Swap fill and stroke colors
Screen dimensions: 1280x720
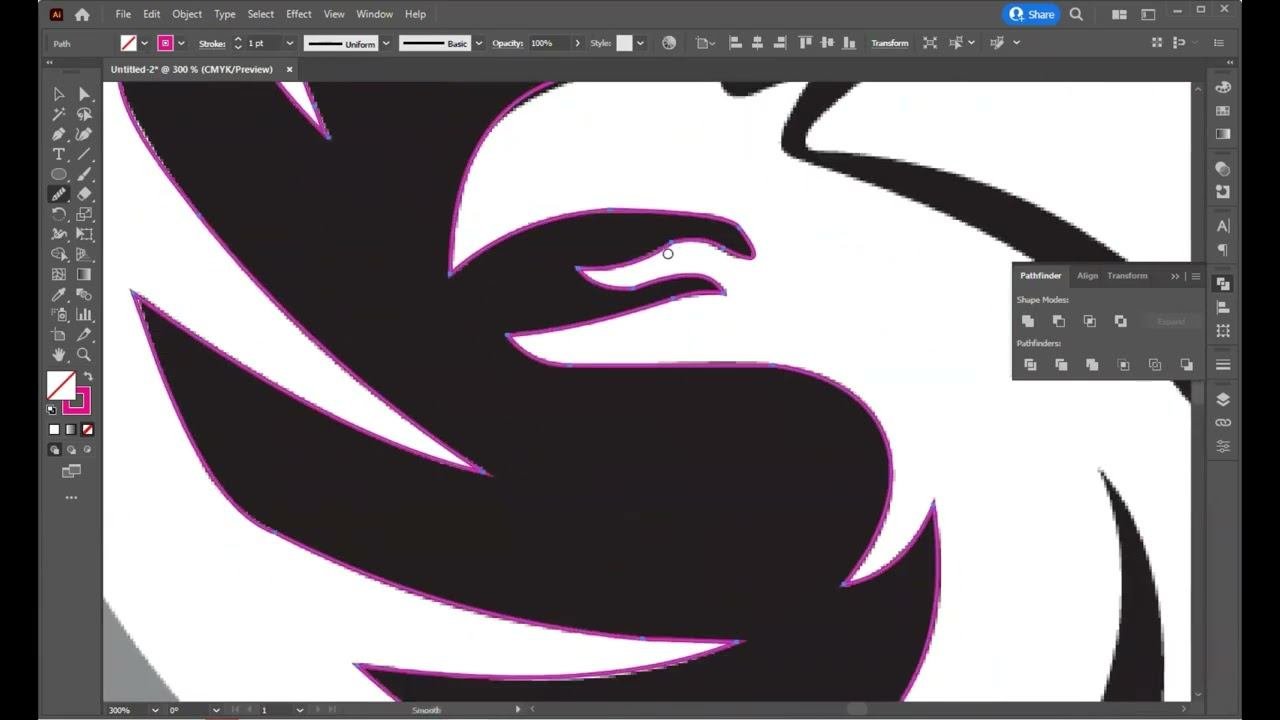87,377
